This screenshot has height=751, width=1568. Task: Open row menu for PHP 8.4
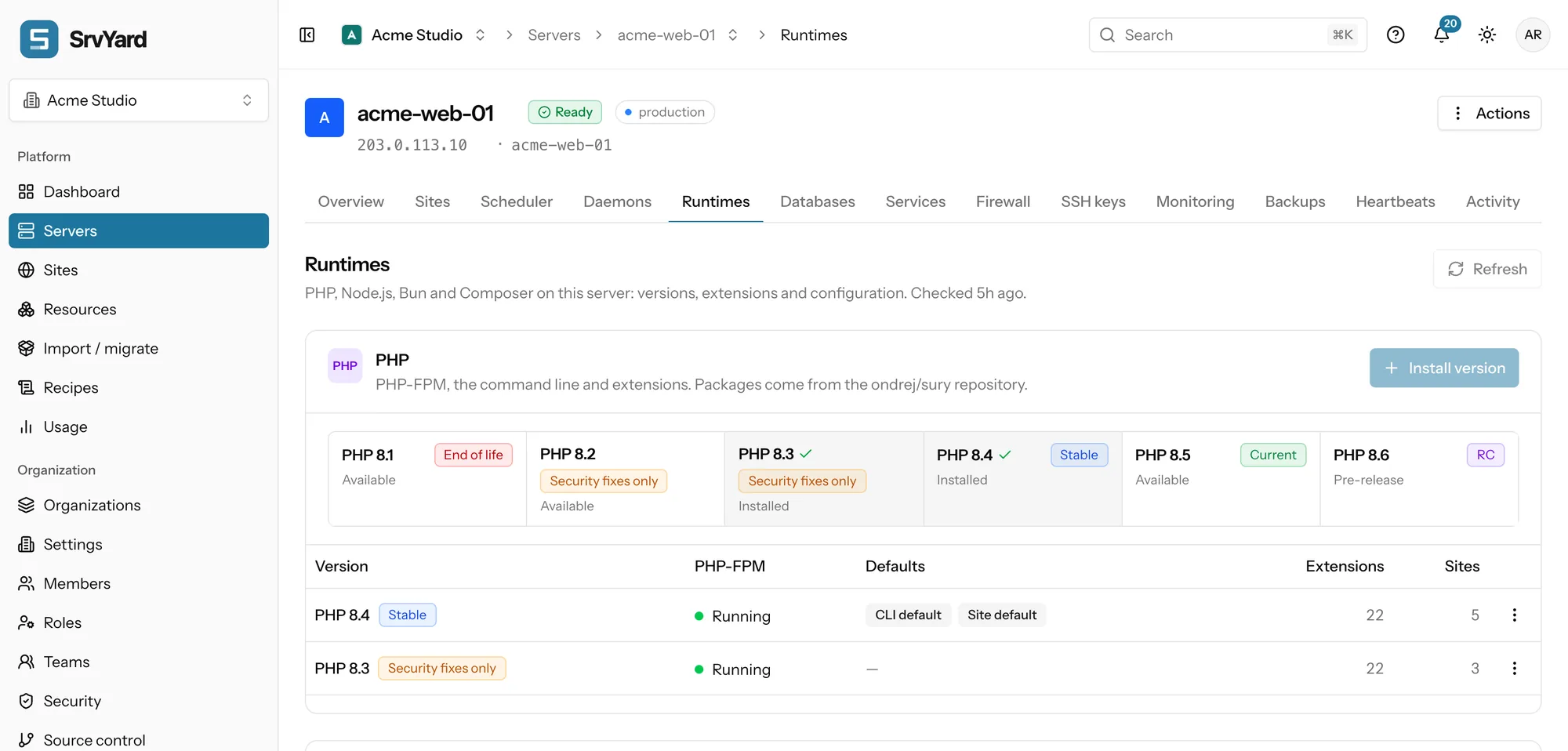(x=1515, y=615)
